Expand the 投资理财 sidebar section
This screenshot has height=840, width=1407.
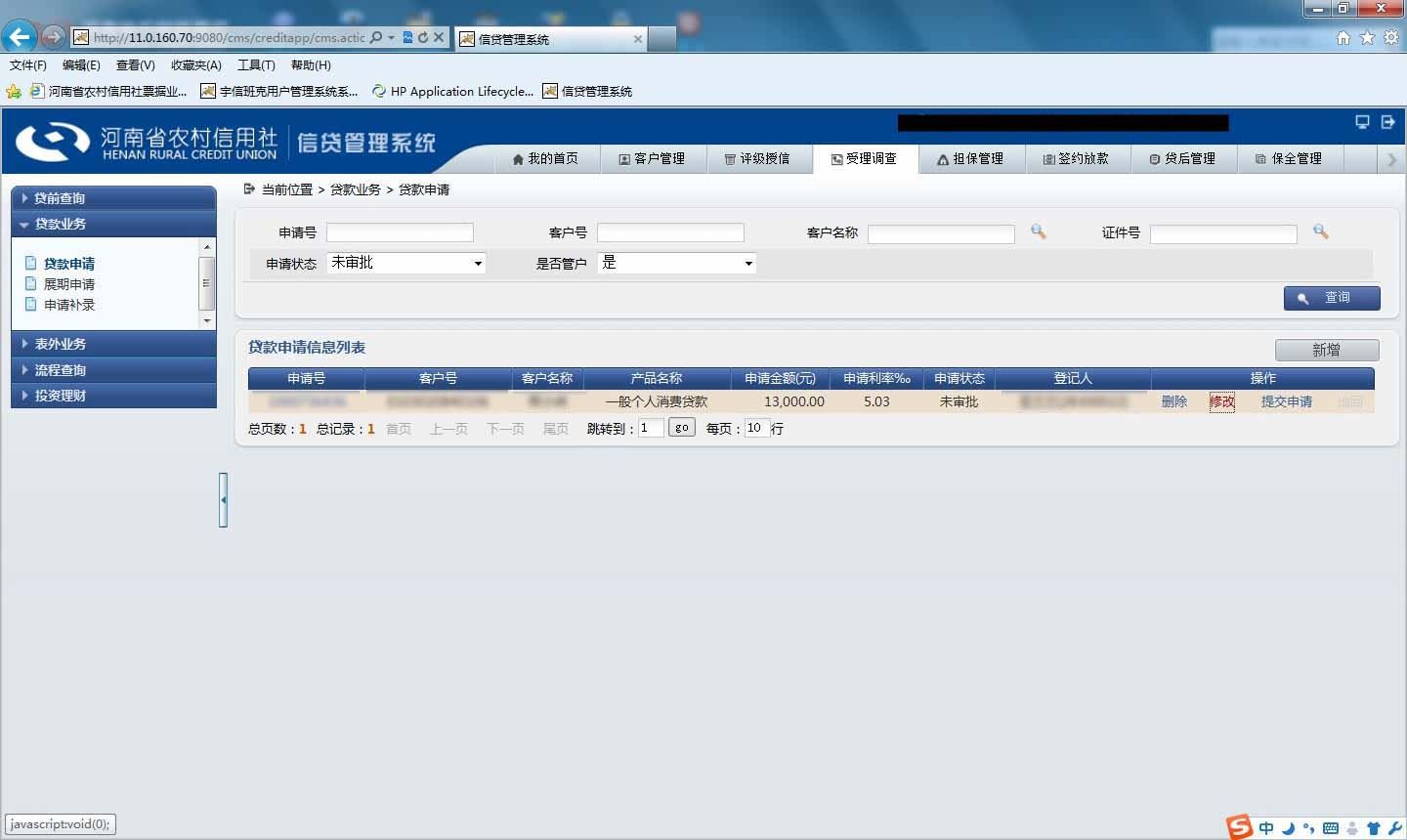coord(113,396)
